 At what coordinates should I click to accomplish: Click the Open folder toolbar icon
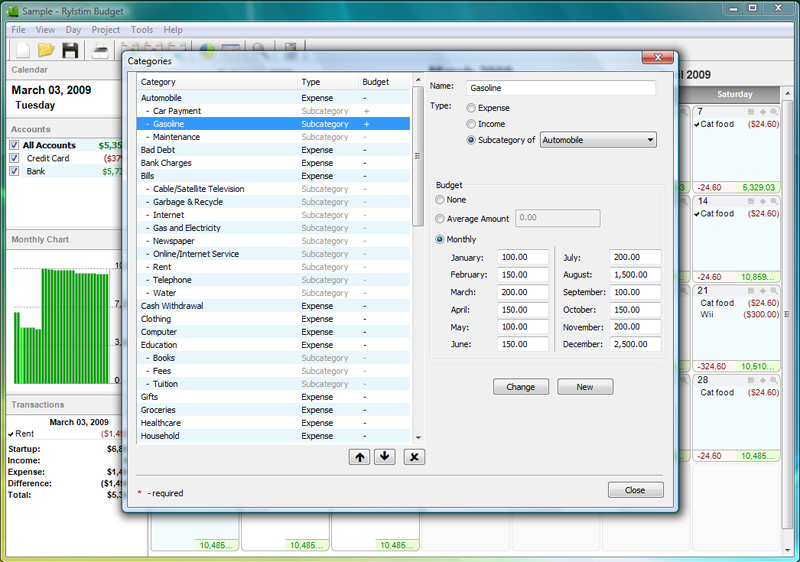pyautogui.click(x=46, y=49)
